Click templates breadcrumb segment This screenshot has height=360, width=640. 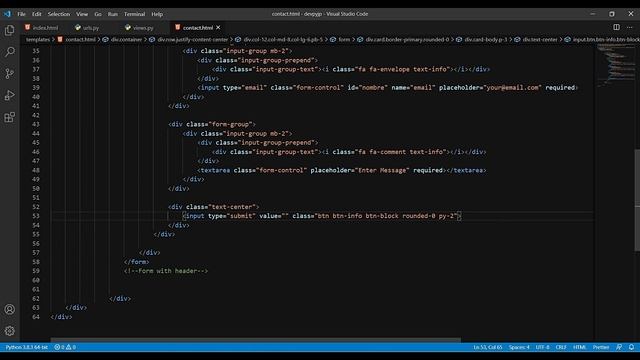[x=38, y=40]
